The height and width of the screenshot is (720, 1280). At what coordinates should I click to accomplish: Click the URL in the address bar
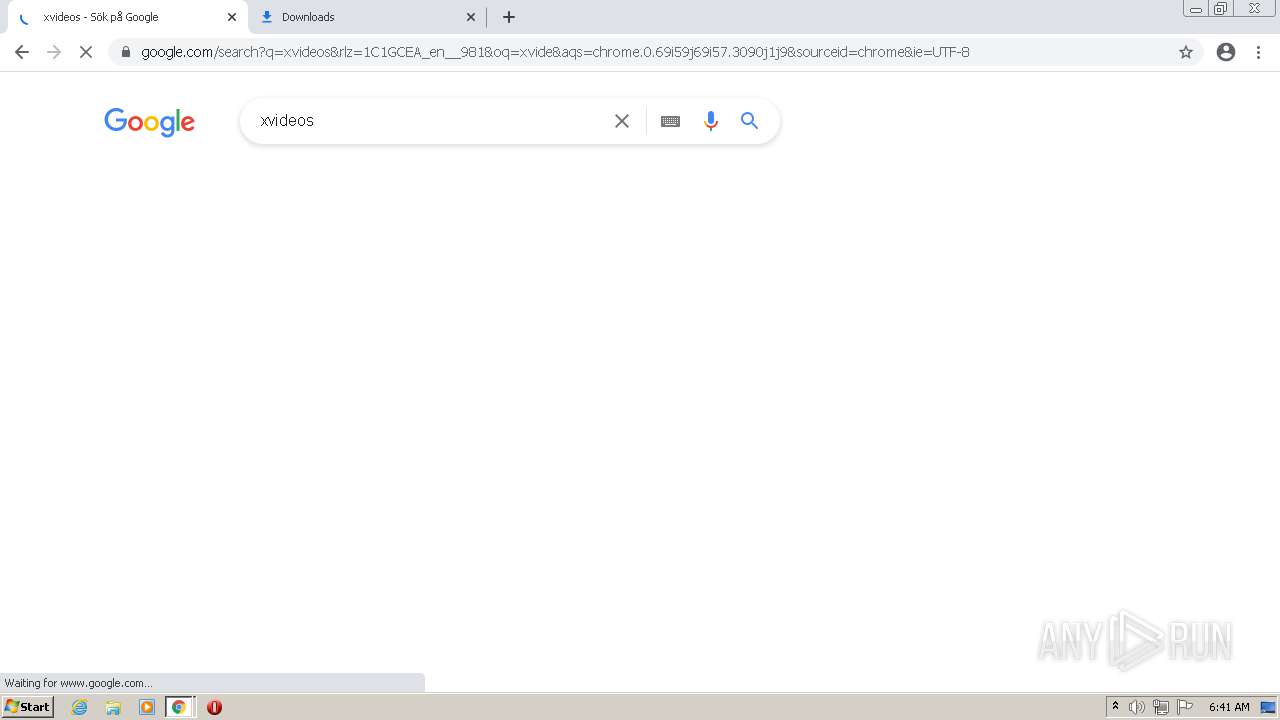click(x=555, y=52)
